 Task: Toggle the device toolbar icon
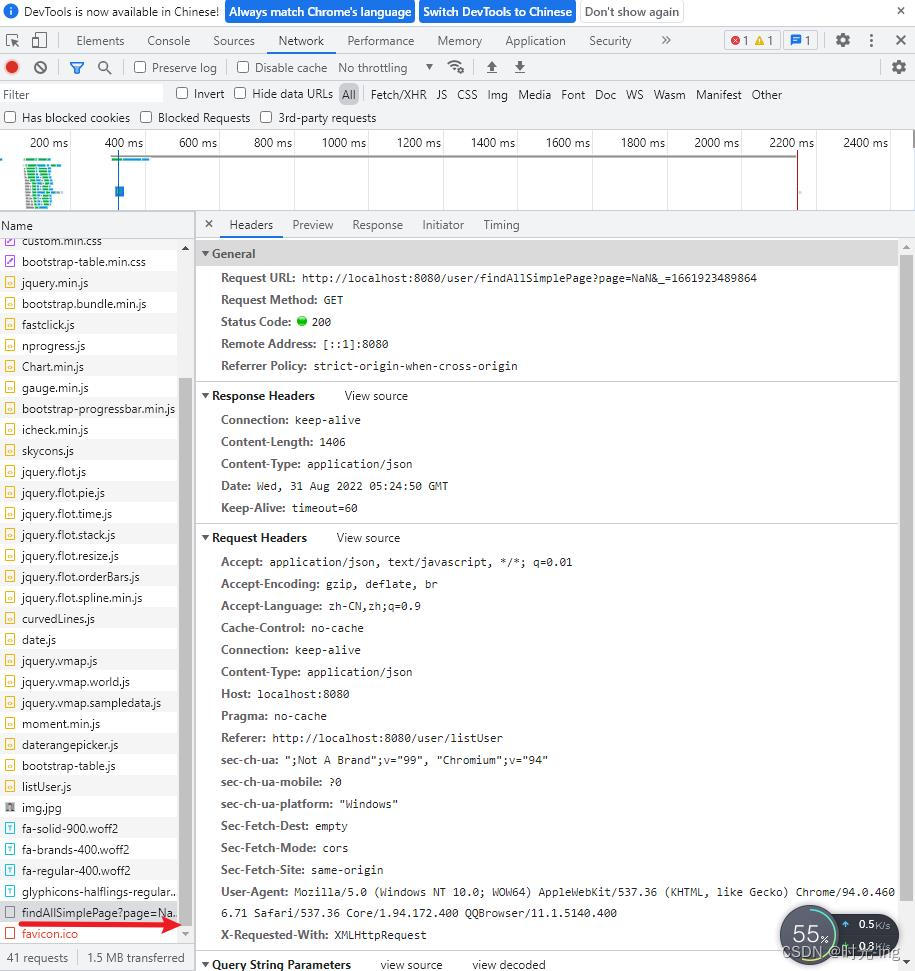point(38,40)
